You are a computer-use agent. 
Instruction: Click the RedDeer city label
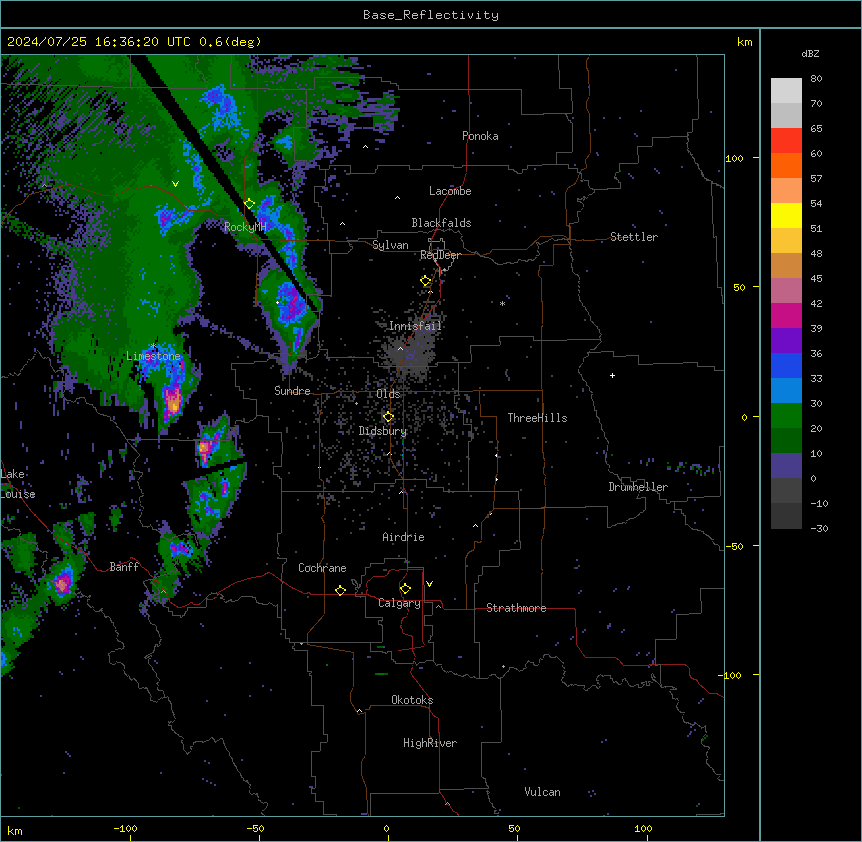(x=440, y=255)
